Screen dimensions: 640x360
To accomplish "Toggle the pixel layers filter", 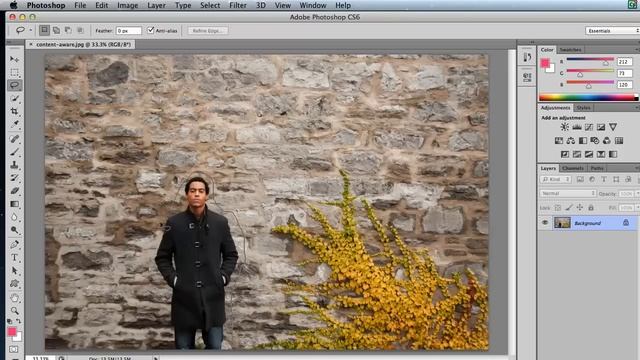I will coord(580,179).
